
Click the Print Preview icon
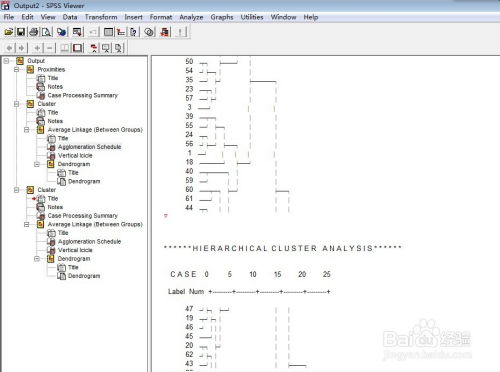(46, 32)
